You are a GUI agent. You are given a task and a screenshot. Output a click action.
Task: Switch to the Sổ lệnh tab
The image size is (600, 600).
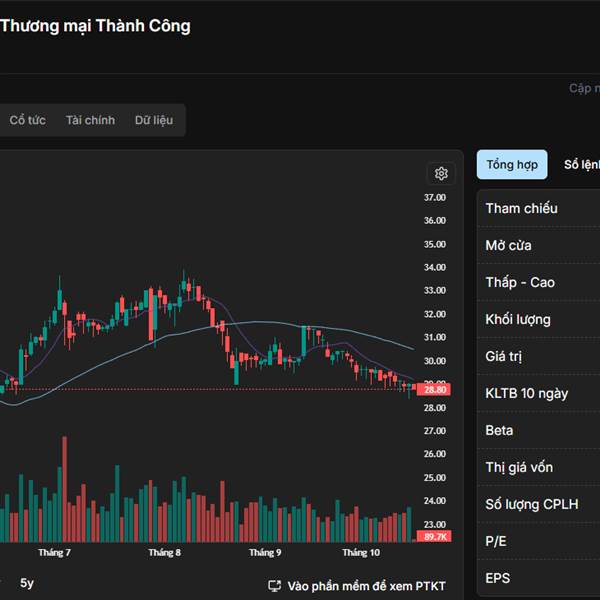point(582,164)
